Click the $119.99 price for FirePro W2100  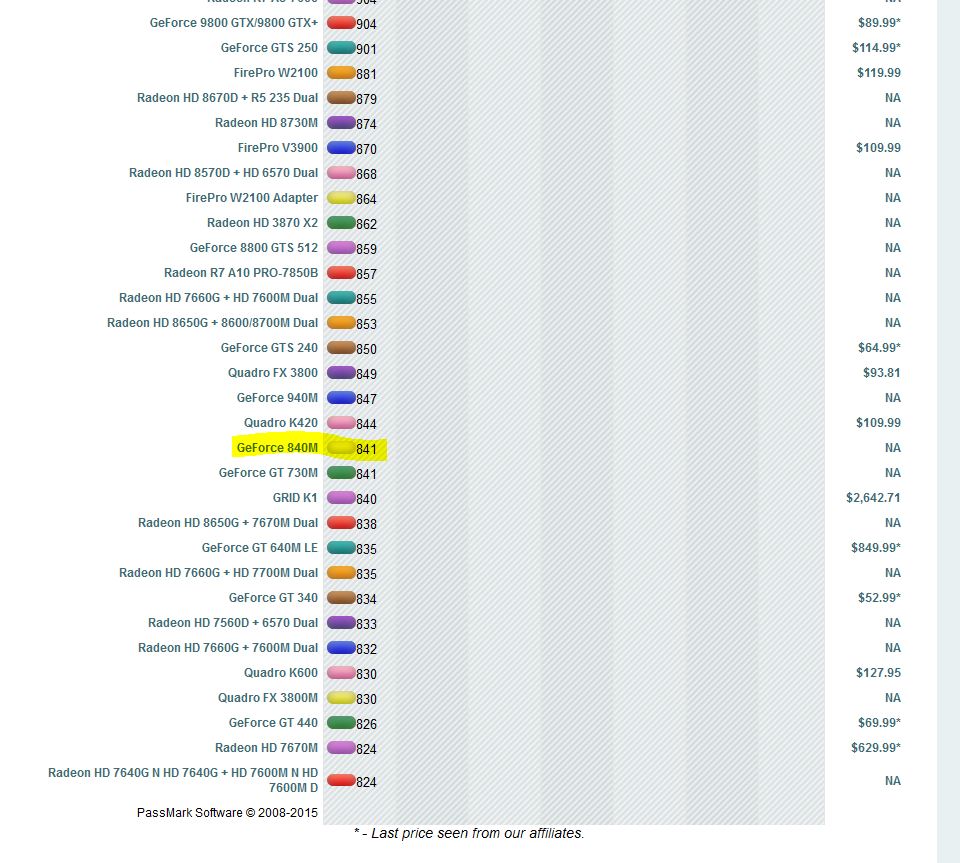pyautogui.click(x=879, y=73)
